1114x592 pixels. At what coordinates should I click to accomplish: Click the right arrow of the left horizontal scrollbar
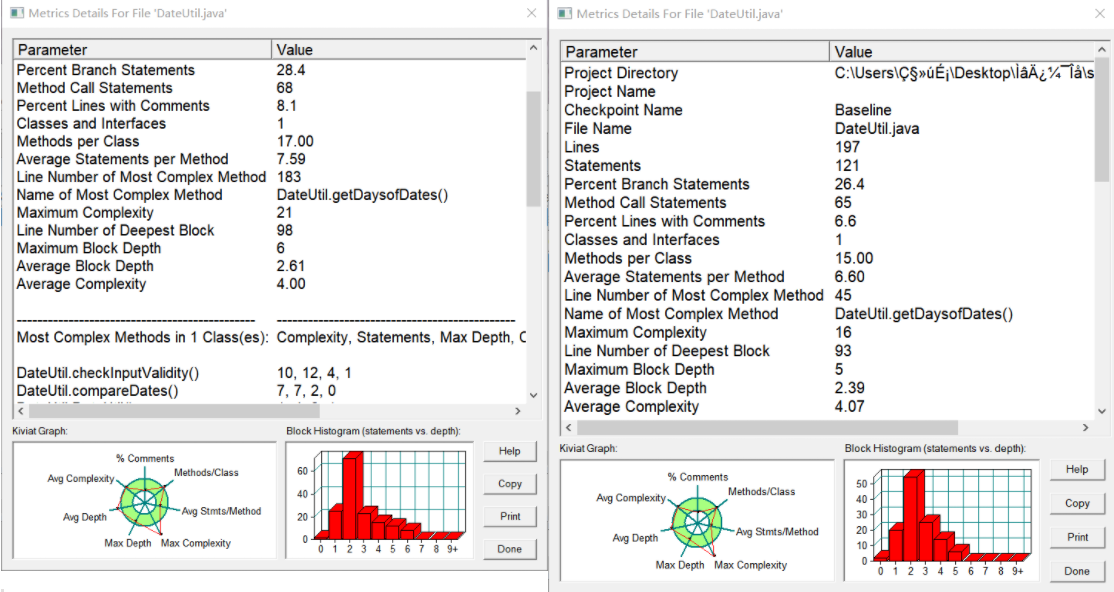point(518,411)
